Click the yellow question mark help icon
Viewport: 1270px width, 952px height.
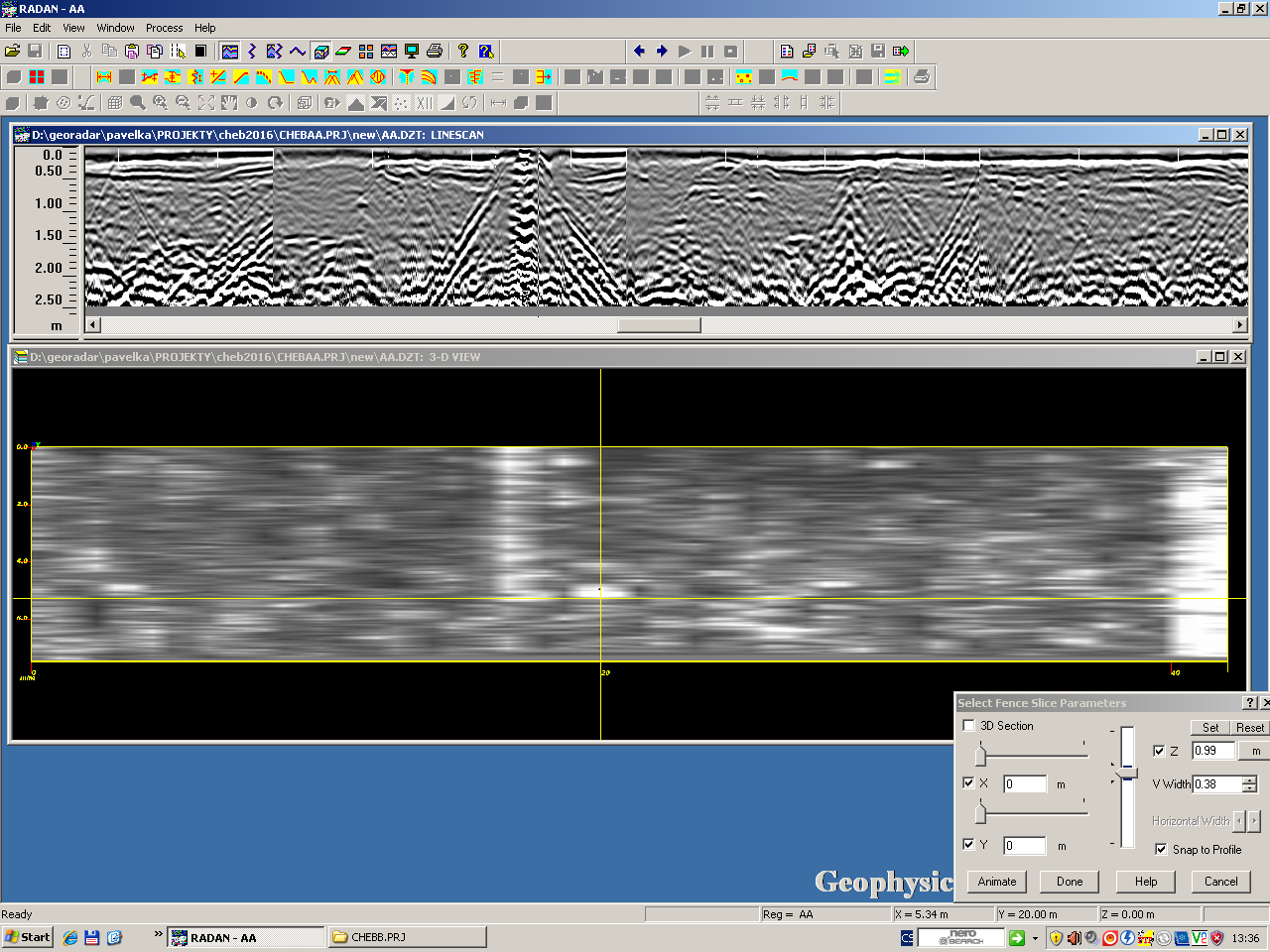[463, 52]
